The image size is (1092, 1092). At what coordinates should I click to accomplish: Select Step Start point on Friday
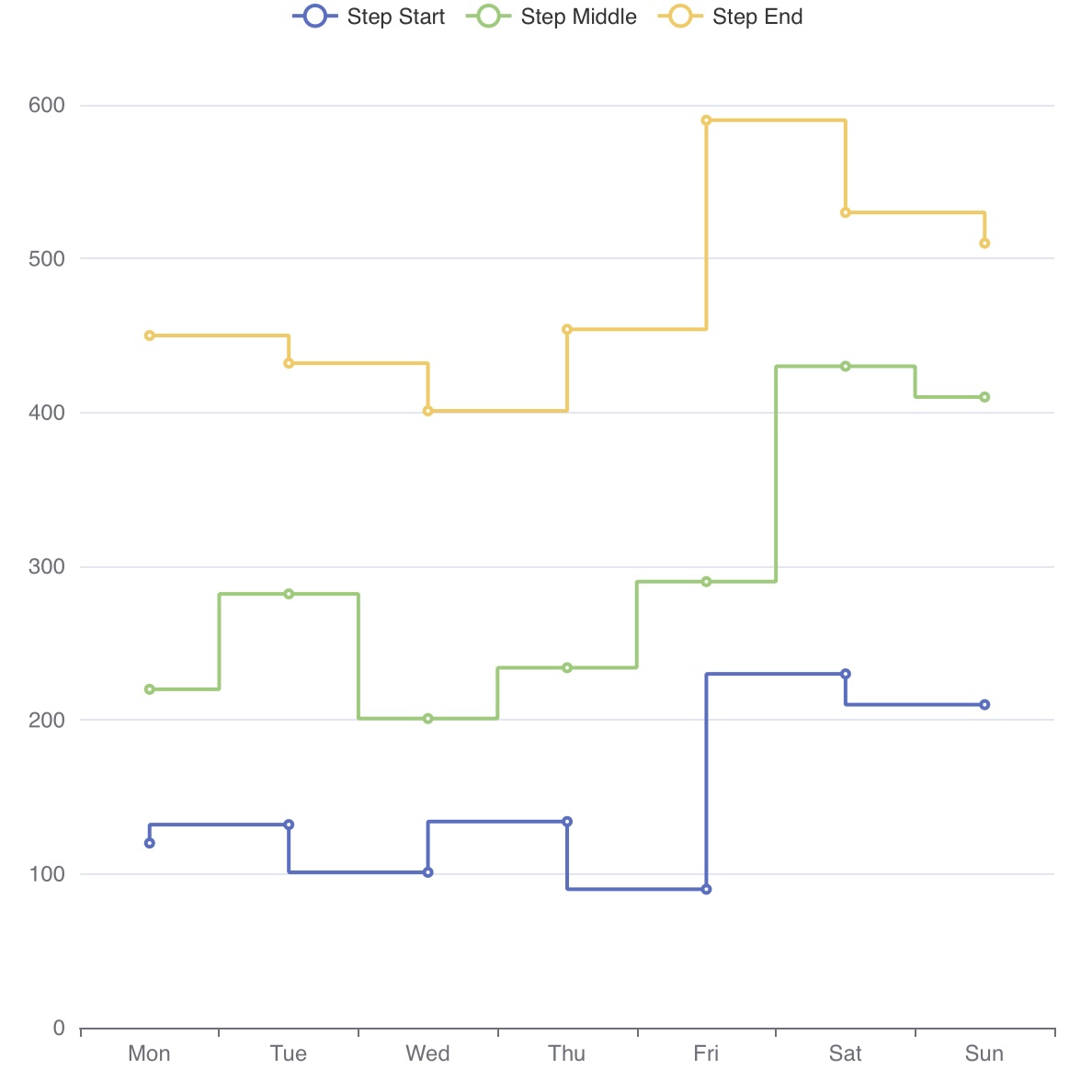[x=706, y=889]
